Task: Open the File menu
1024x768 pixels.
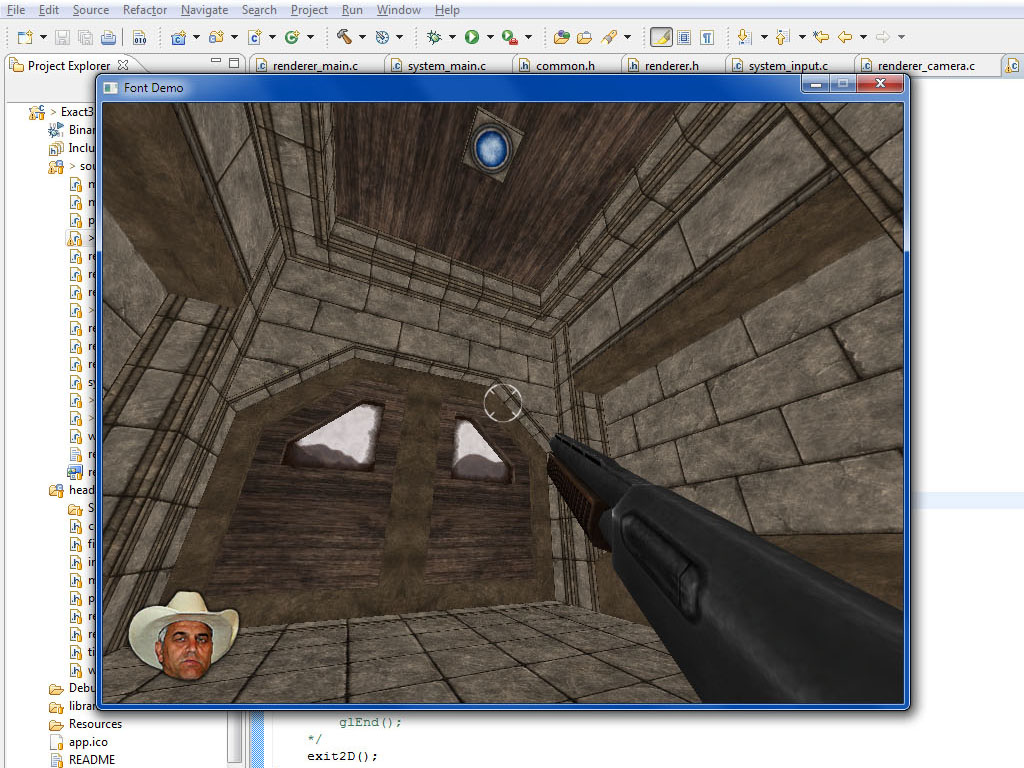Action: pos(16,10)
